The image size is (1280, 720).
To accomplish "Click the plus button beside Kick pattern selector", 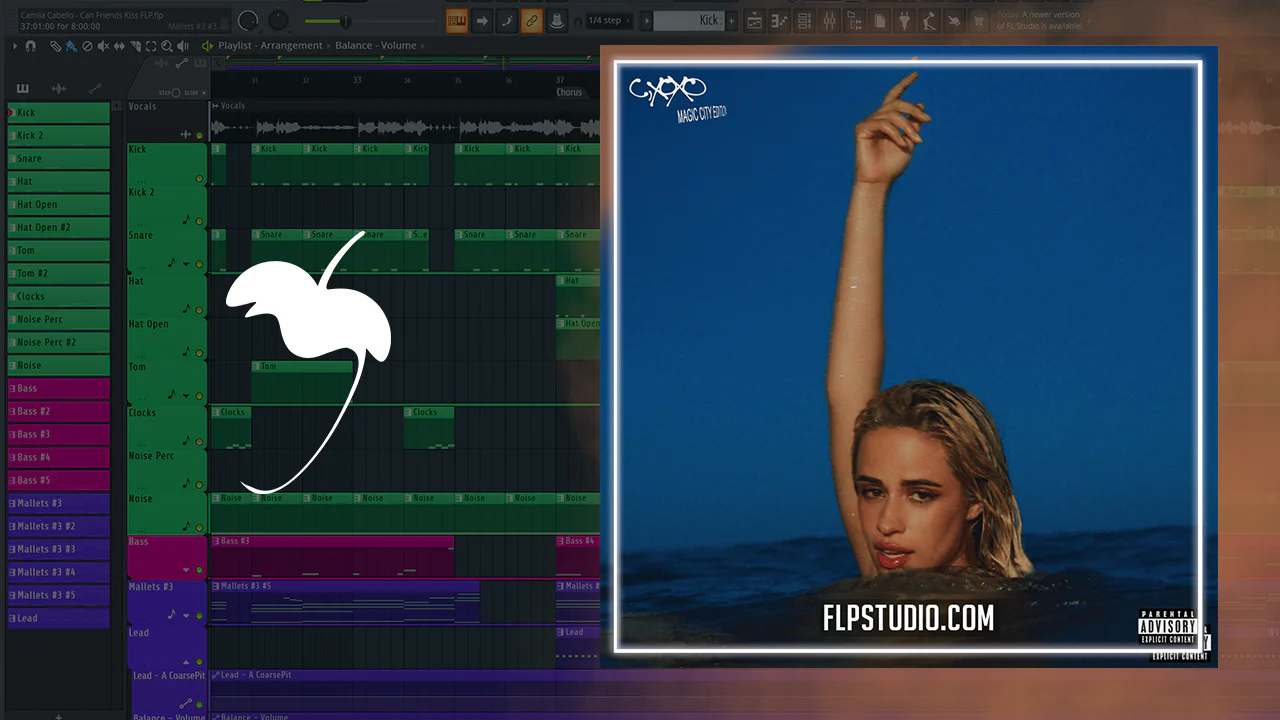I will [x=732, y=21].
